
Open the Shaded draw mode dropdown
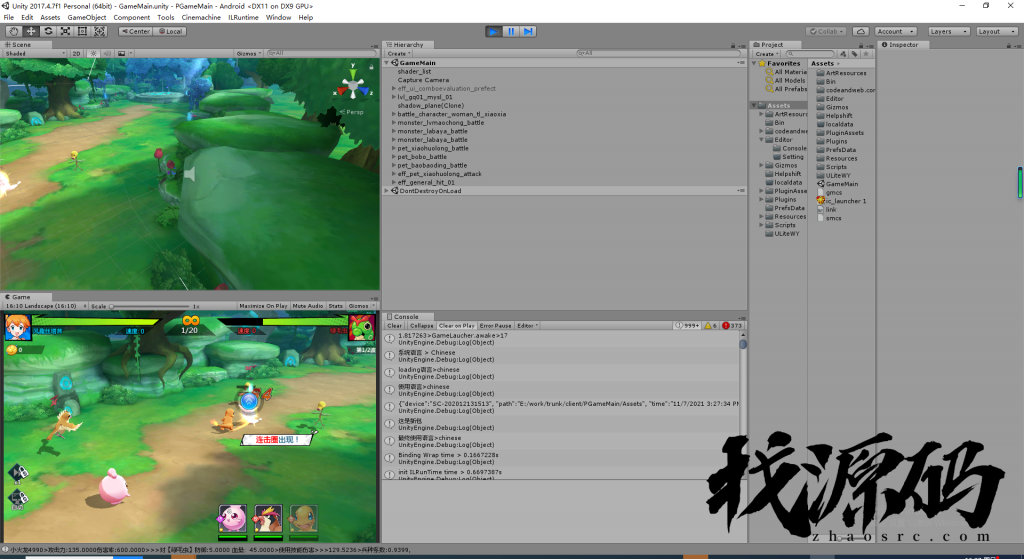[35, 54]
